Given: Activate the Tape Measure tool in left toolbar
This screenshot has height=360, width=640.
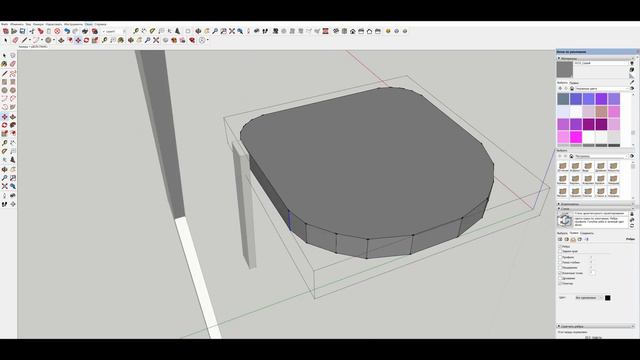Looking at the screenshot, I should coord(4,143).
